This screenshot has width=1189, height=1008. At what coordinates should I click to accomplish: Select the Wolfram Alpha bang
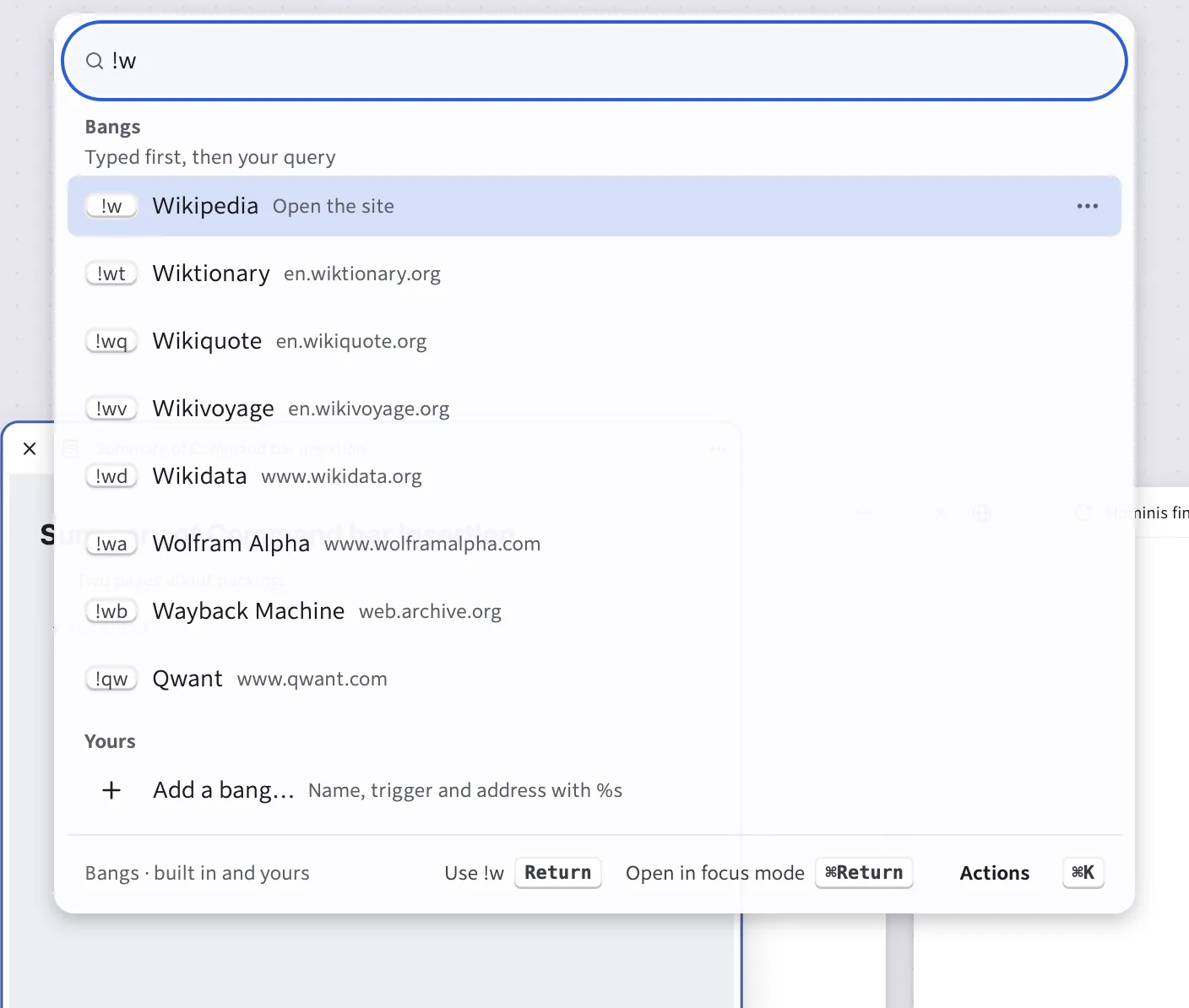[x=594, y=544]
